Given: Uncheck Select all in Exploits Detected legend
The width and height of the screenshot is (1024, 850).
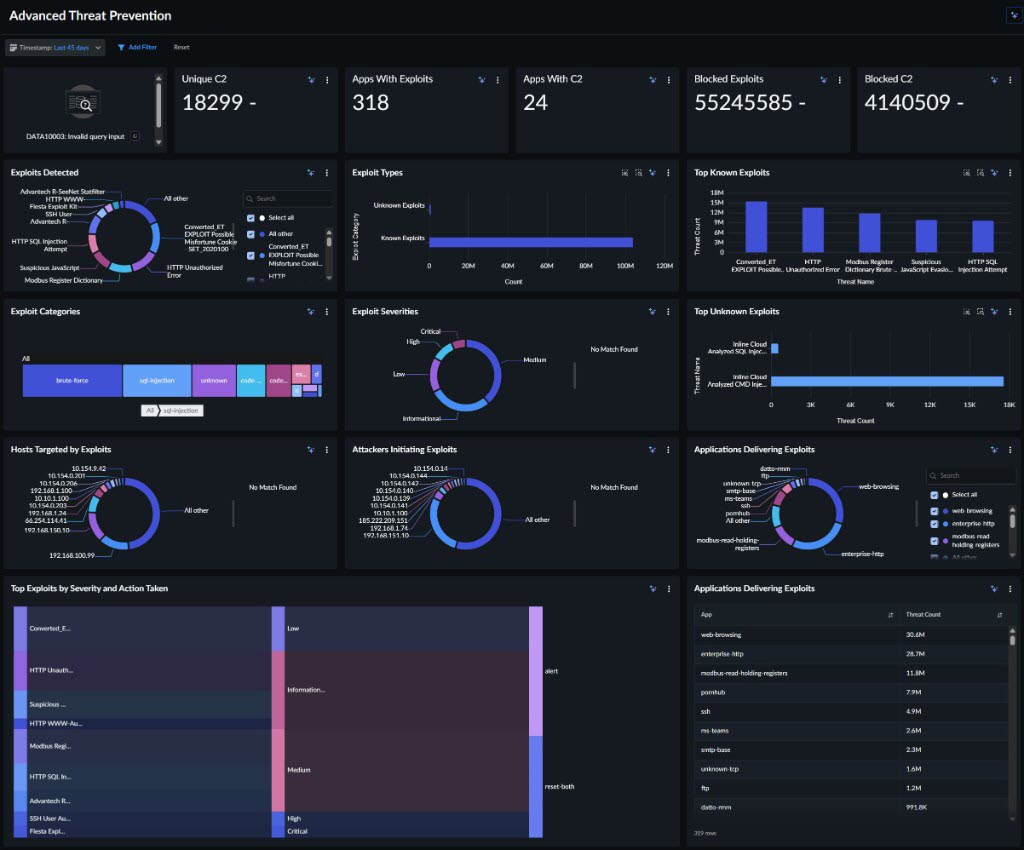Looking at the screenshot, I should coord(251,218).
